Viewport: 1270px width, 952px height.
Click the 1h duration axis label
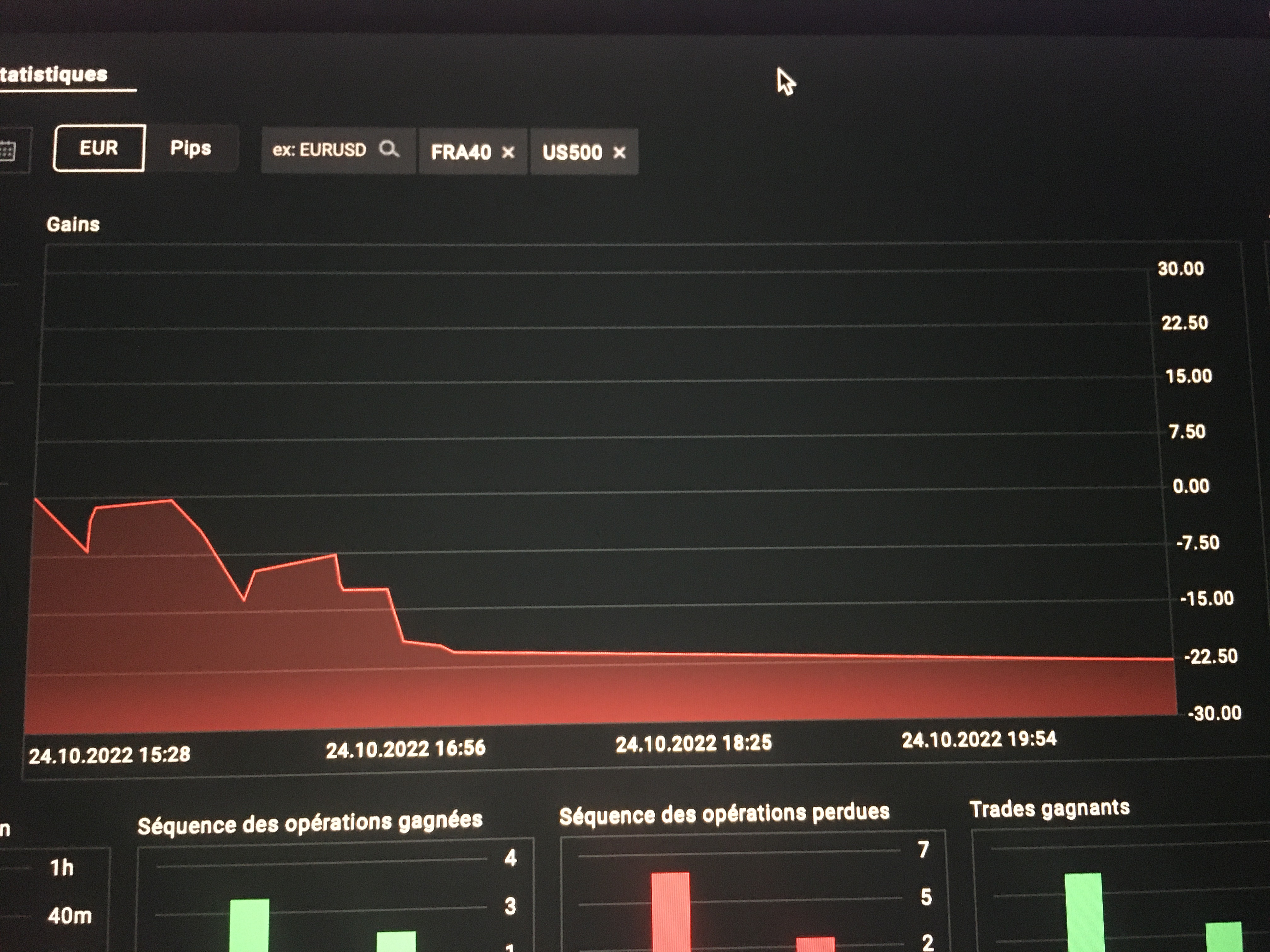pos(62,868)
